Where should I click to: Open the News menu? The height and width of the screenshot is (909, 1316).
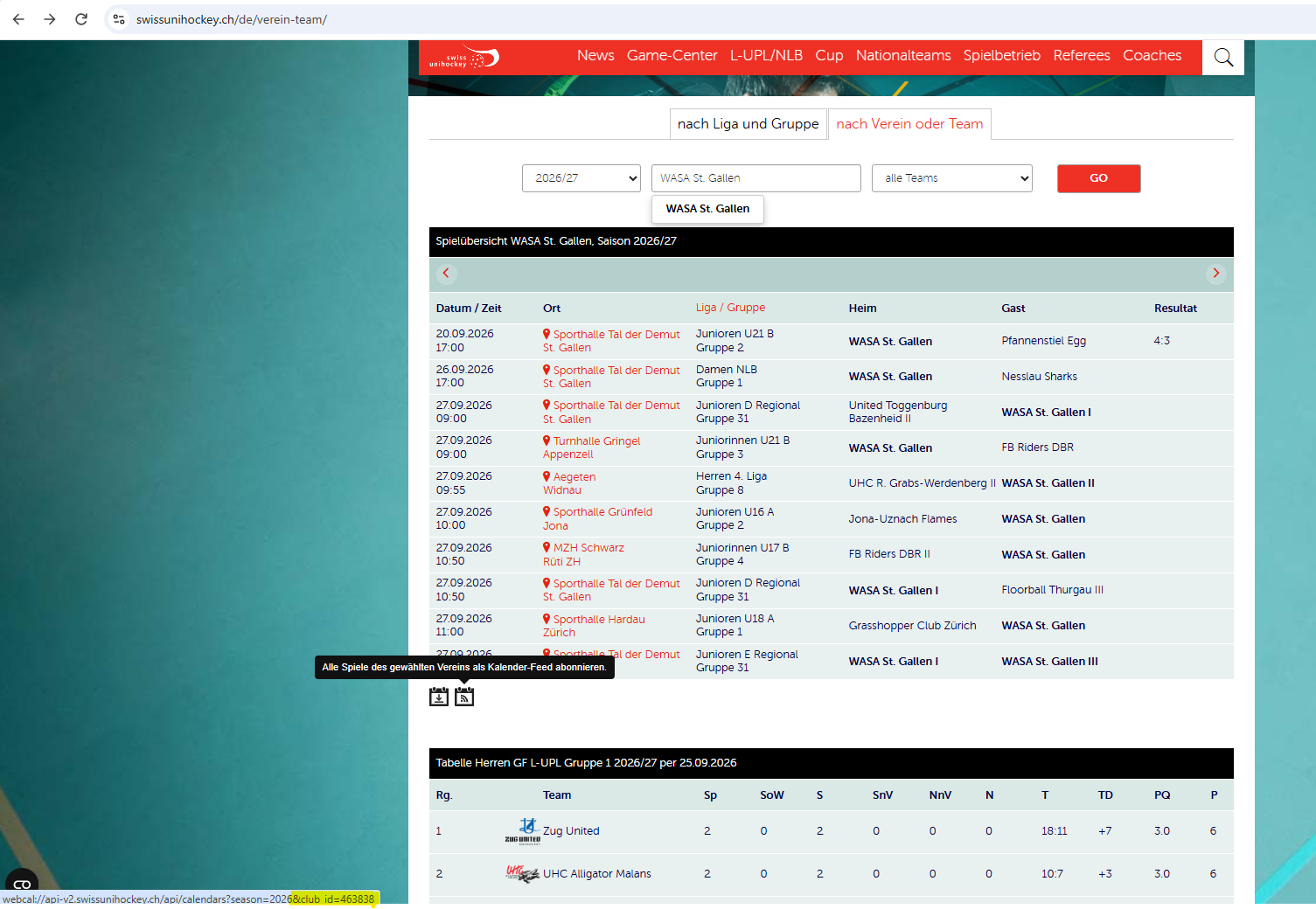595,55
